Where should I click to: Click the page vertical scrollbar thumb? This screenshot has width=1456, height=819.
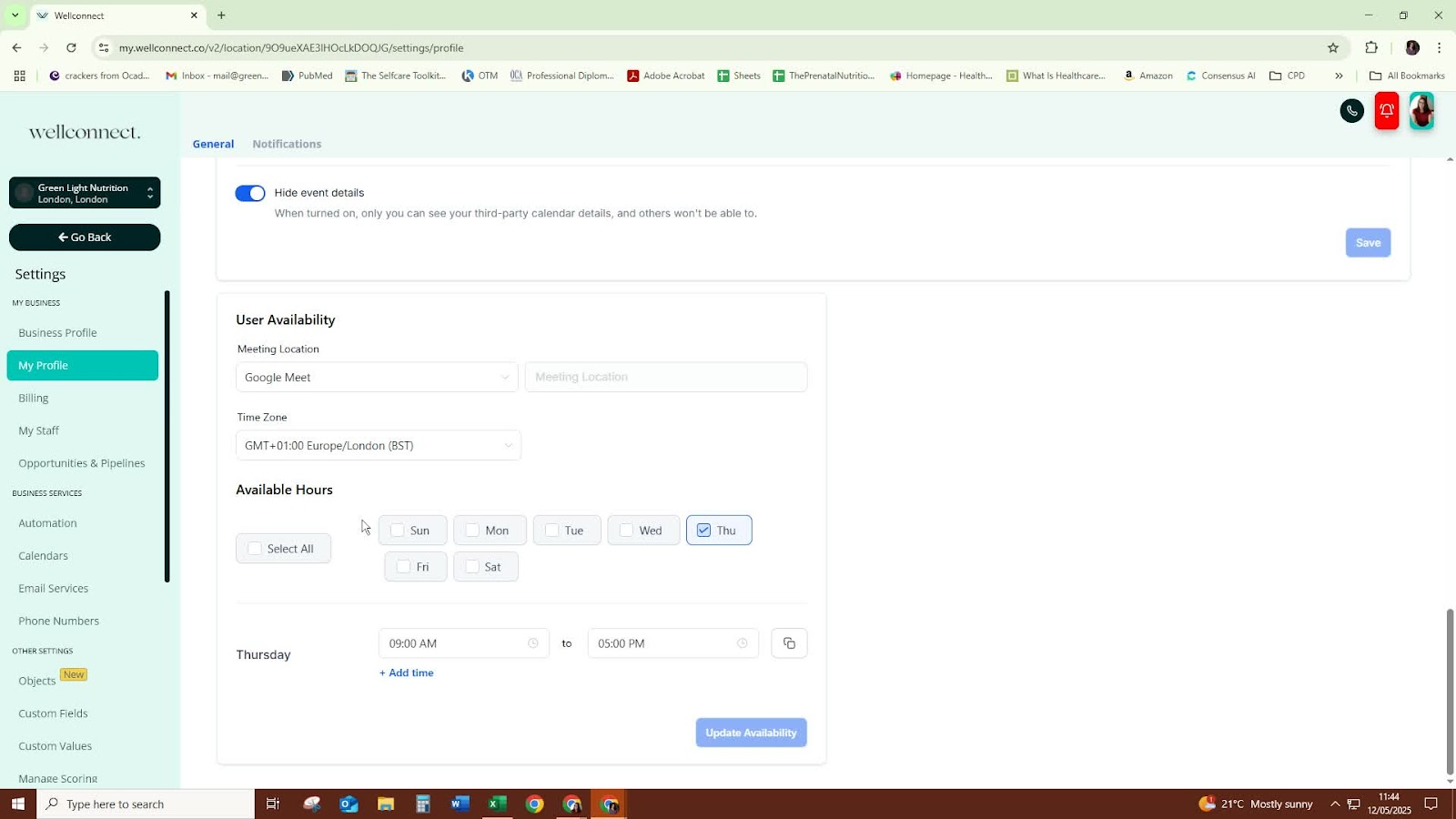click(x=1450, y=692)
